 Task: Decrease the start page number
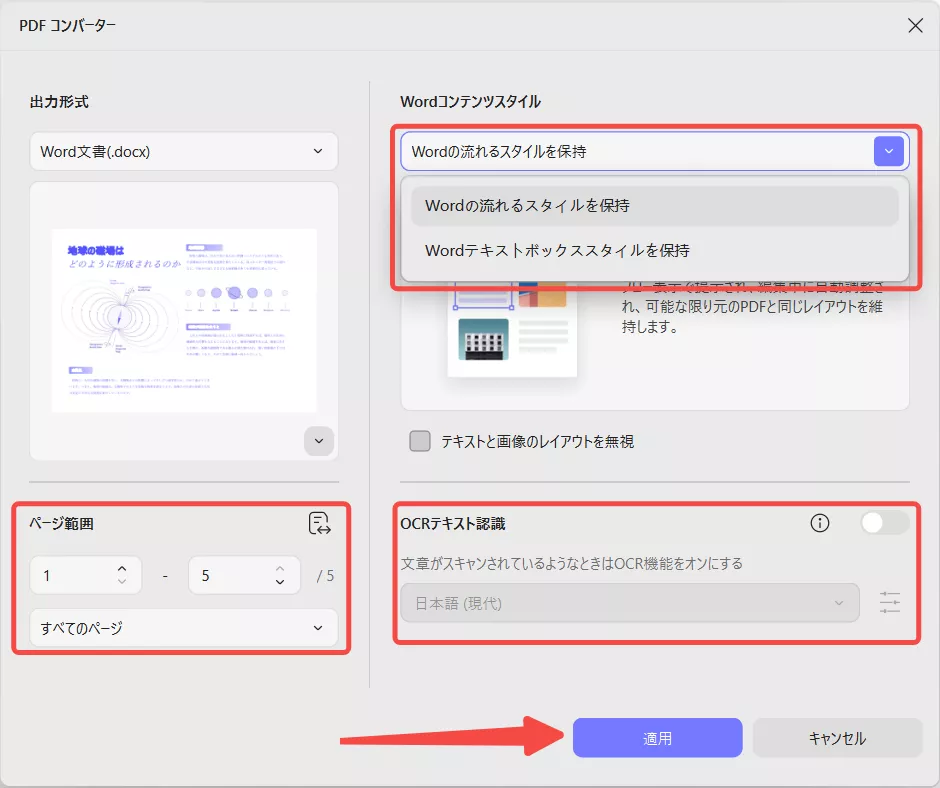[122, 582]
